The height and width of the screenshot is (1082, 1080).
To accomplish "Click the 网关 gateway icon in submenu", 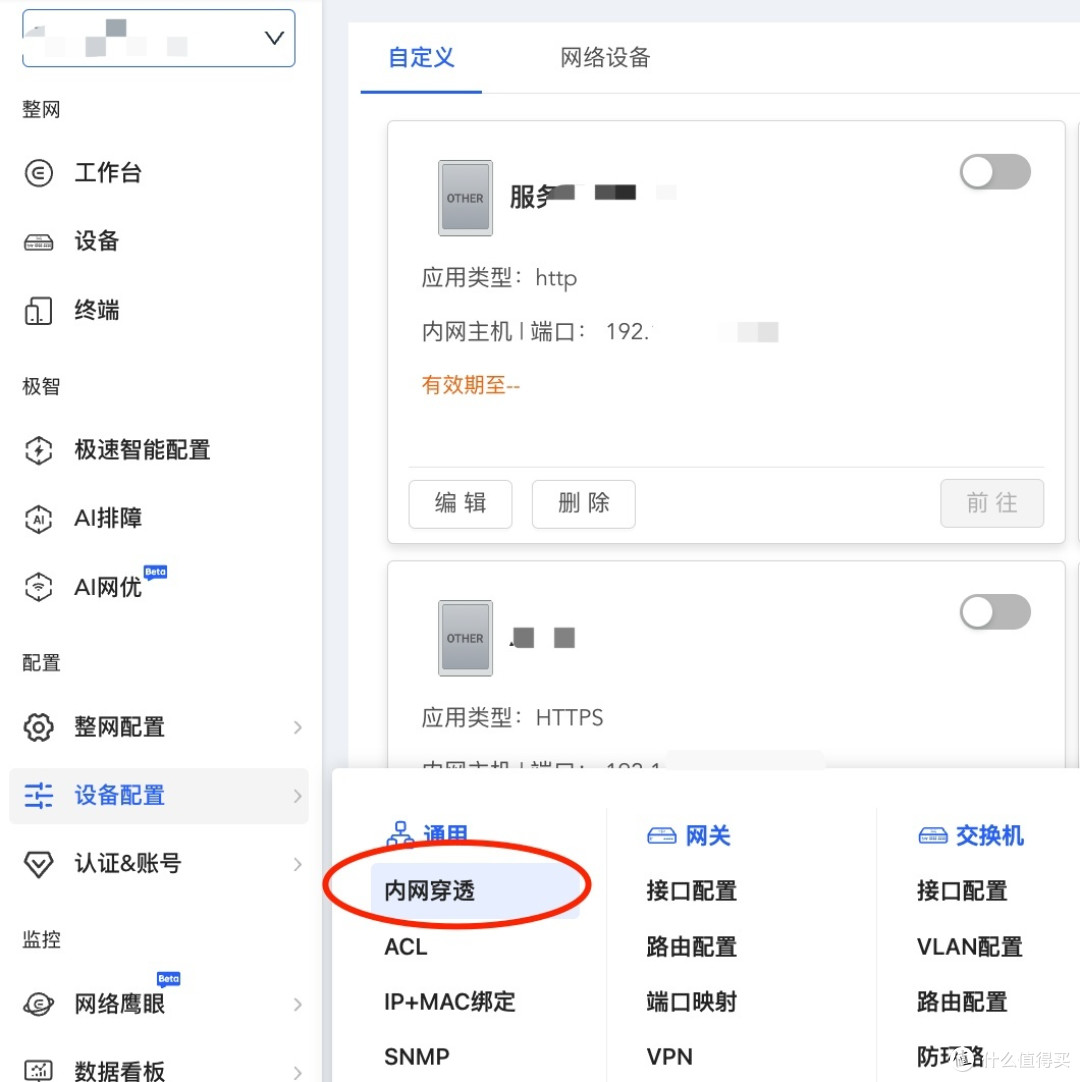I will point(661,836).
